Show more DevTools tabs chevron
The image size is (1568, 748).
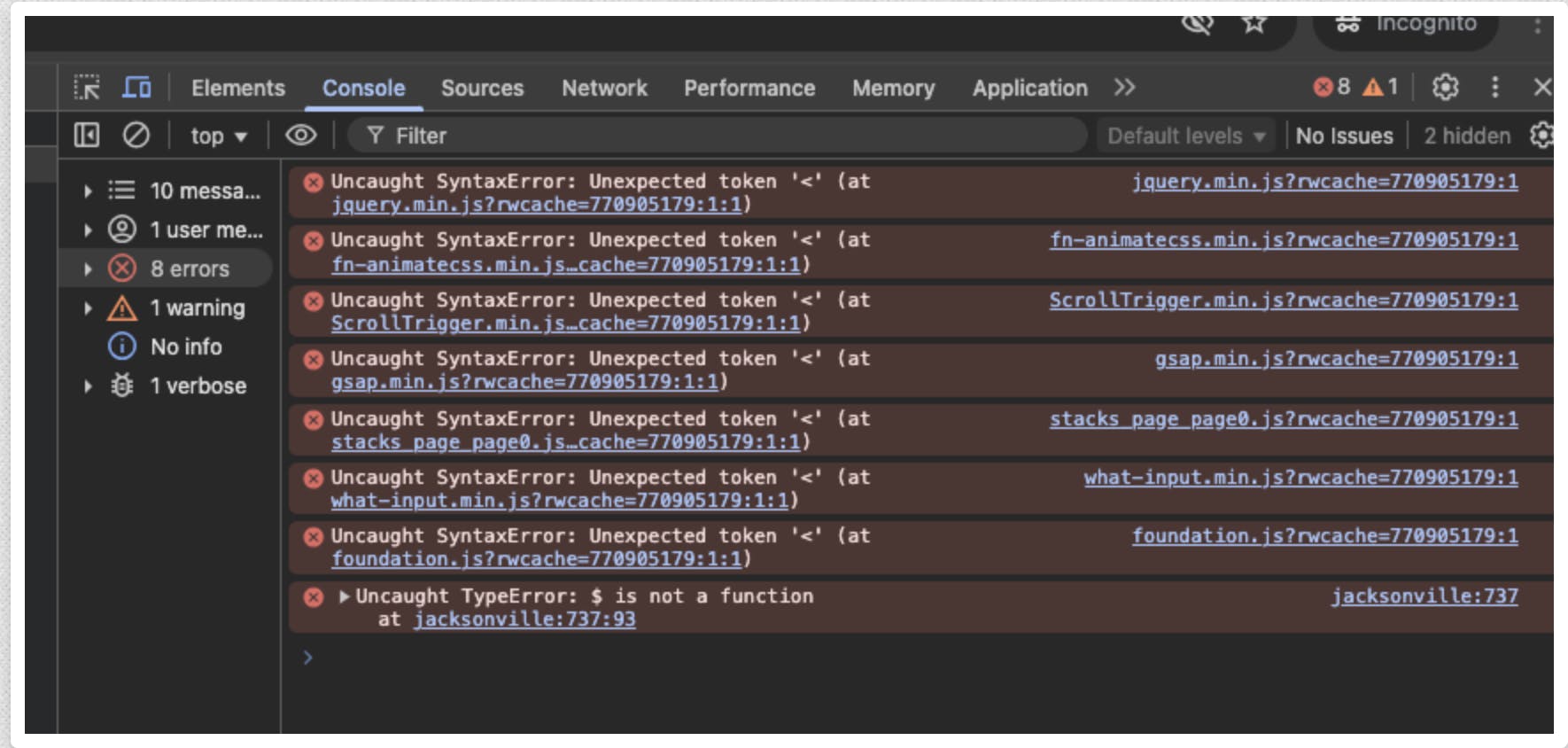coord(1124,87)
